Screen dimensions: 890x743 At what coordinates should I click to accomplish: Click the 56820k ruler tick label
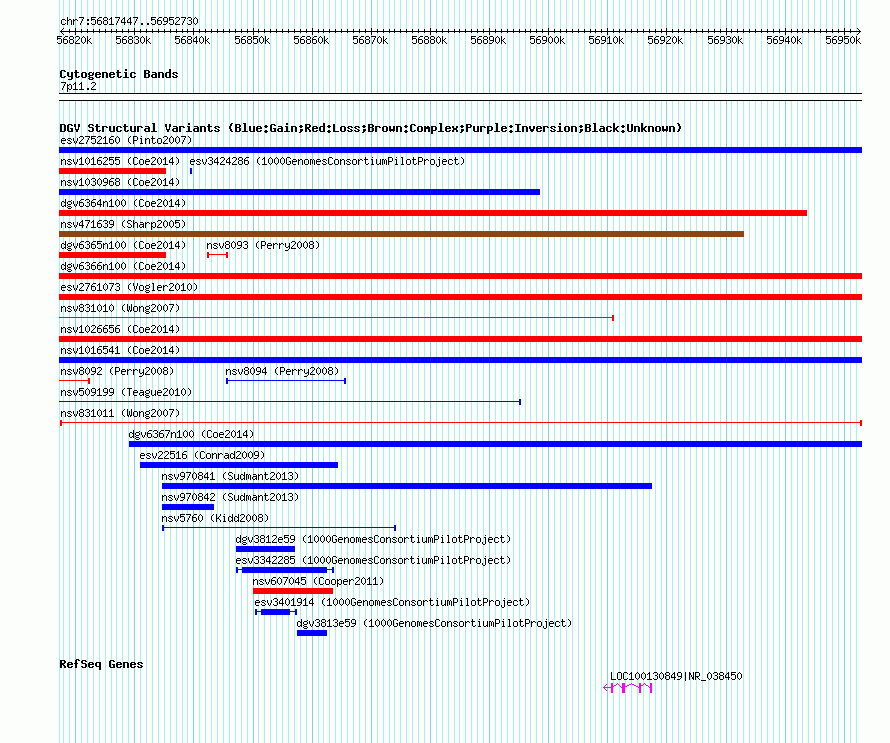tap(74, 40)
